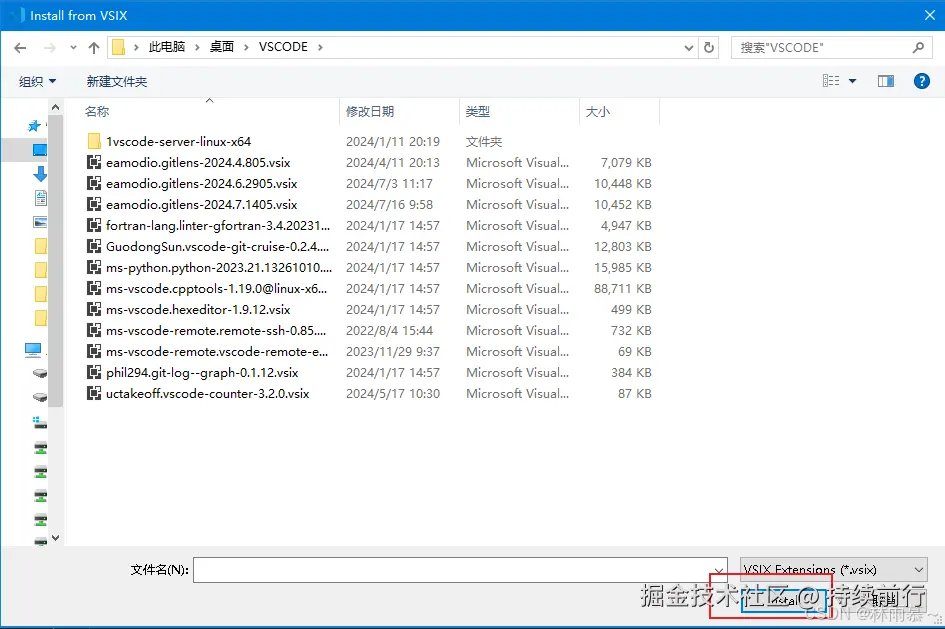Screen dimensions: 945x629
Task: Click the Install button
Action: click(x=781, y=600)
